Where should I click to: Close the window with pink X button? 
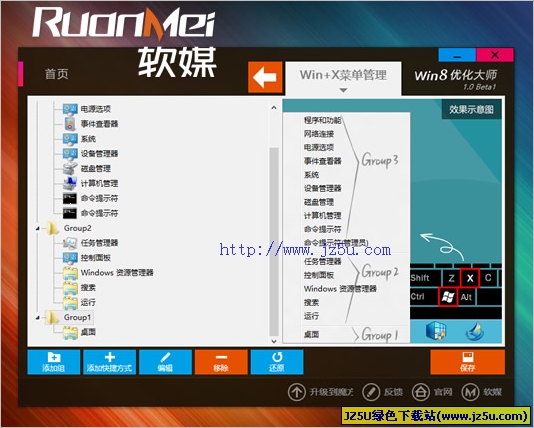click(x=495, y=55)
